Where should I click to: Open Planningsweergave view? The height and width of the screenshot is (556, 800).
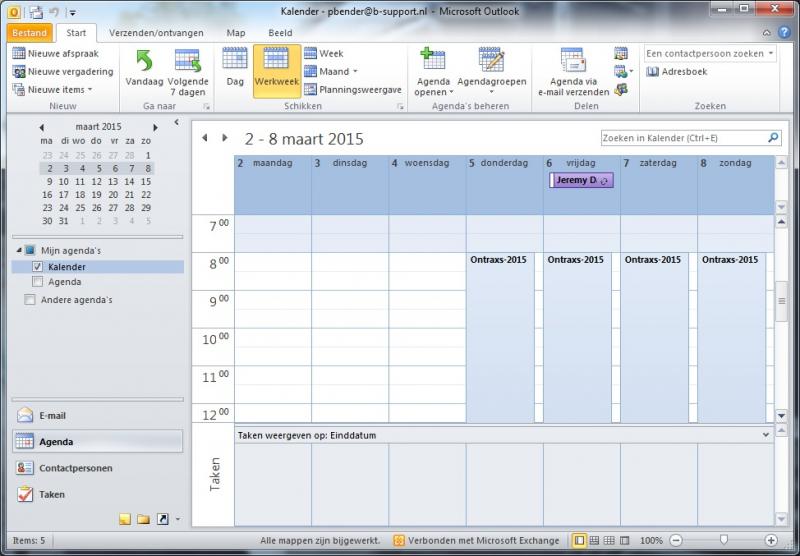coord(353,90)
